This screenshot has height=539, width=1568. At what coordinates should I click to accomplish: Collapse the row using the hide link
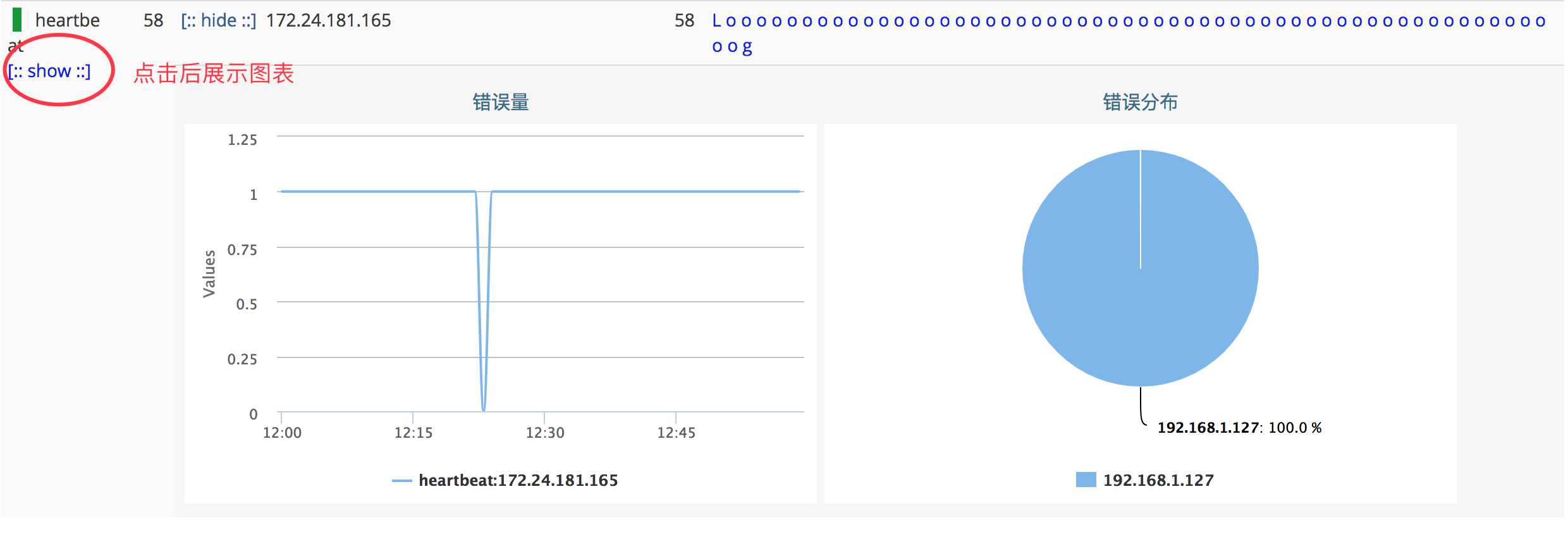tap(218, 20)
